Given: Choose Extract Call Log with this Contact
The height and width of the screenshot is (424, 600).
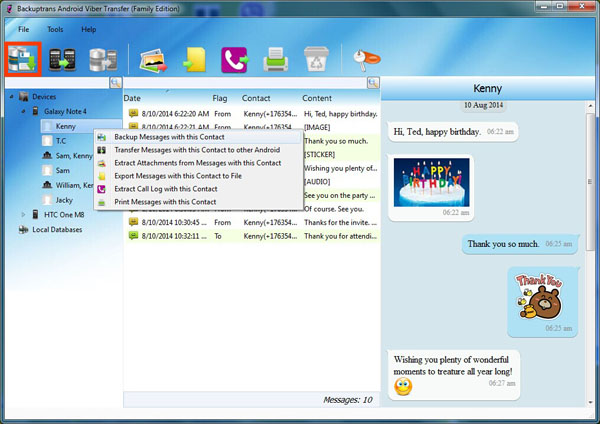Looking at the screenshot, I should (x=198, y=189).
